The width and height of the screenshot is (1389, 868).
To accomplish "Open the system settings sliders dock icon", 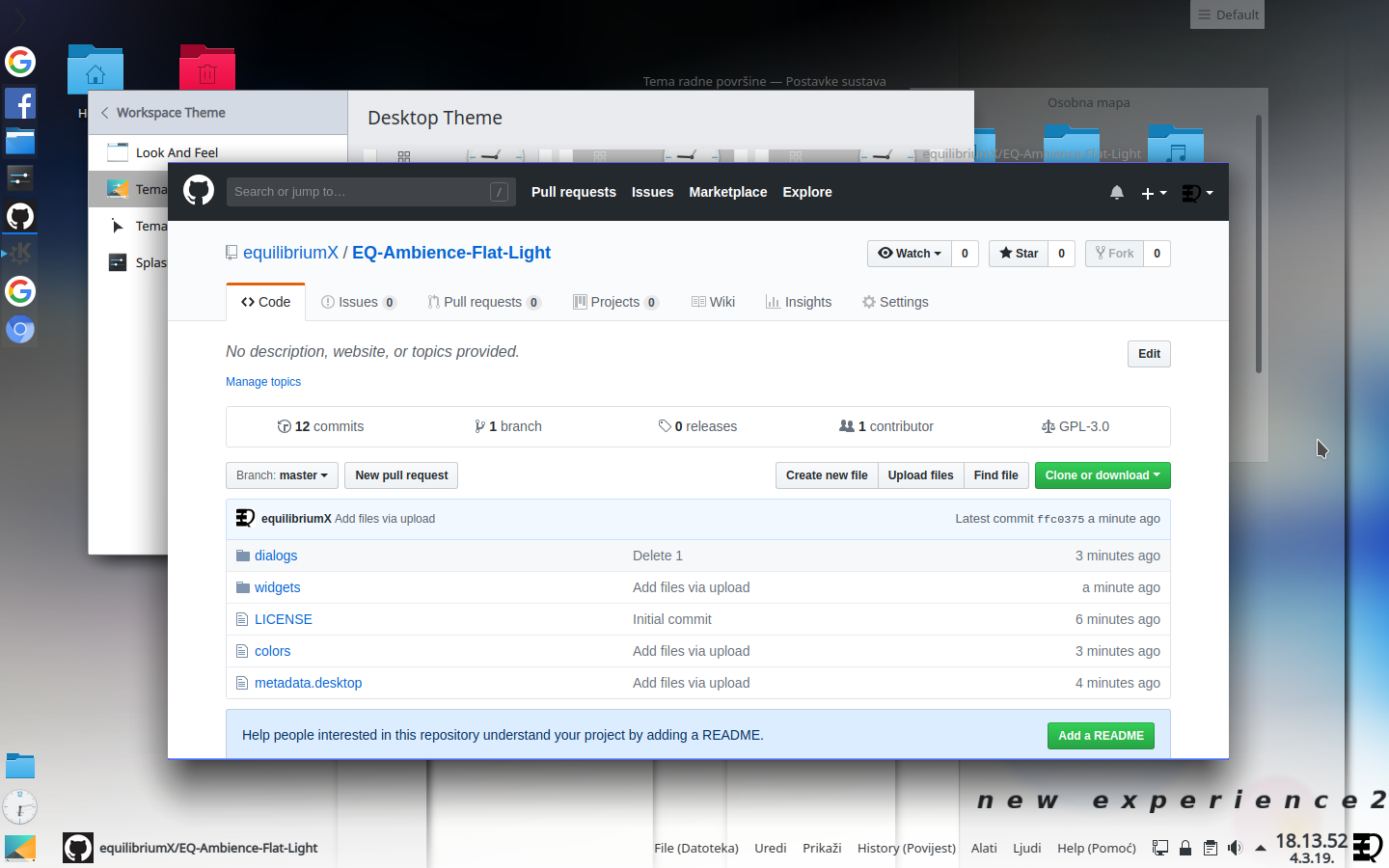I will coord(20,177).
